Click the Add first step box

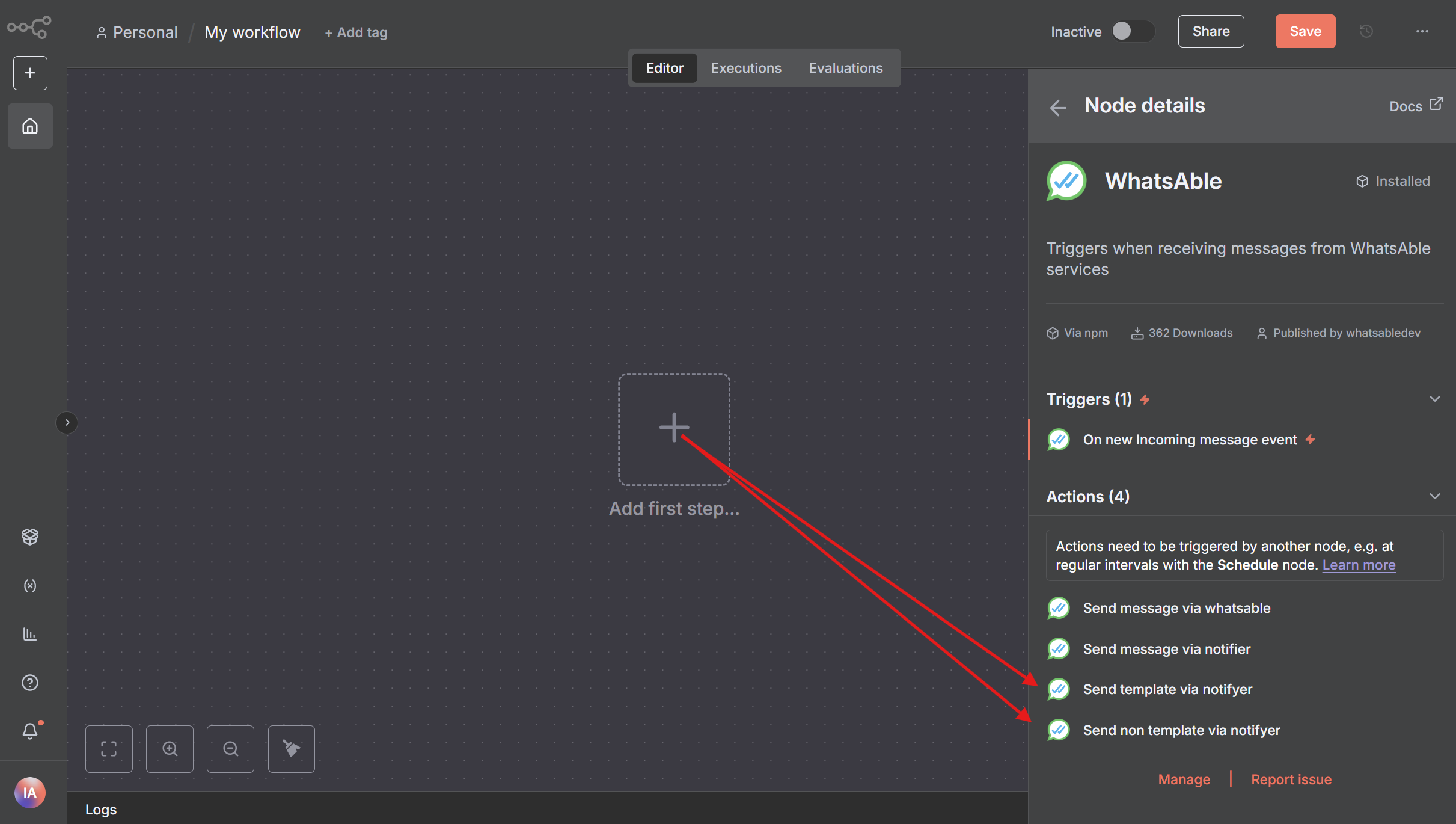674,429
